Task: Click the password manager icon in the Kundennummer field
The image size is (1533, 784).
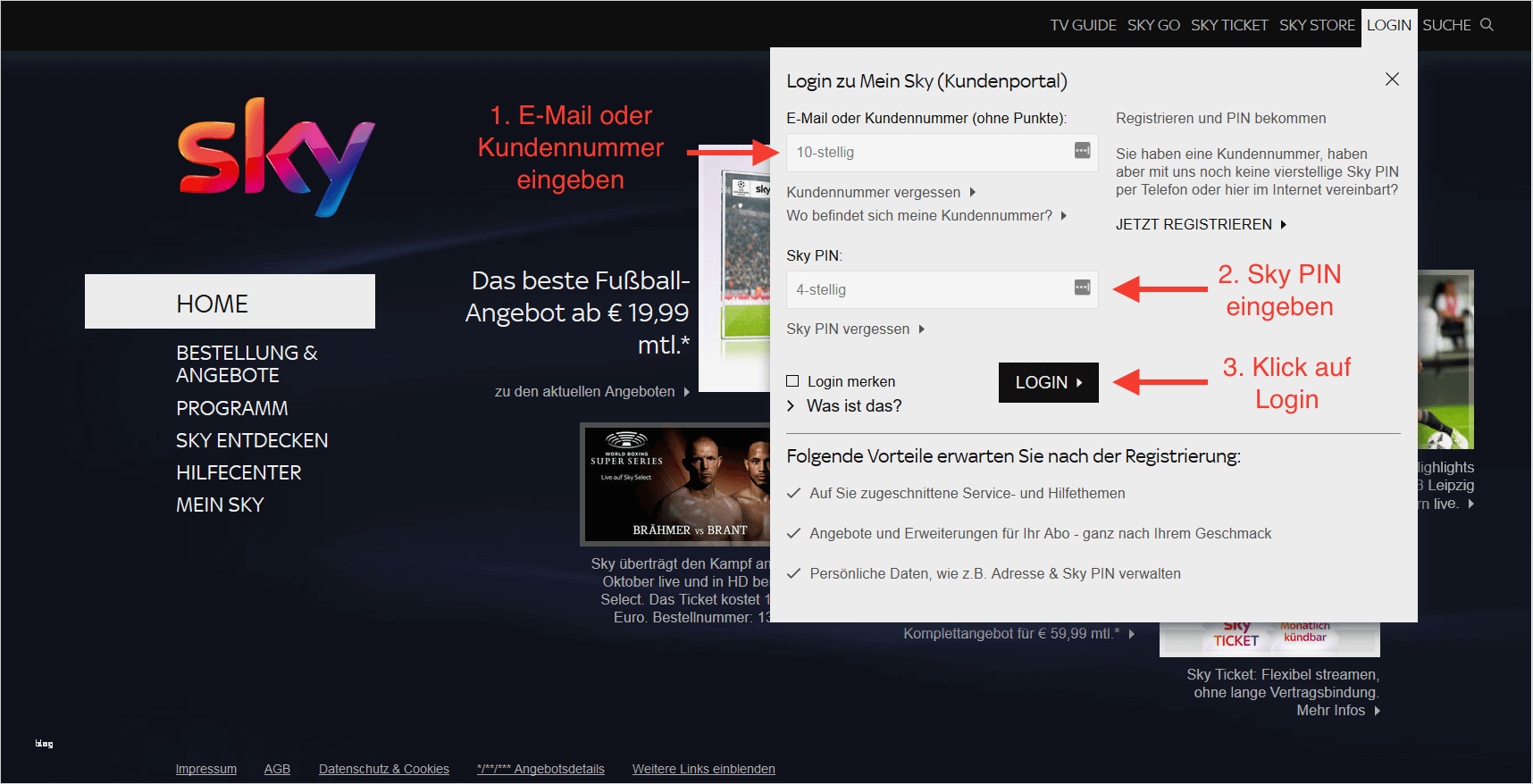Action: [x=1082, y=151]
